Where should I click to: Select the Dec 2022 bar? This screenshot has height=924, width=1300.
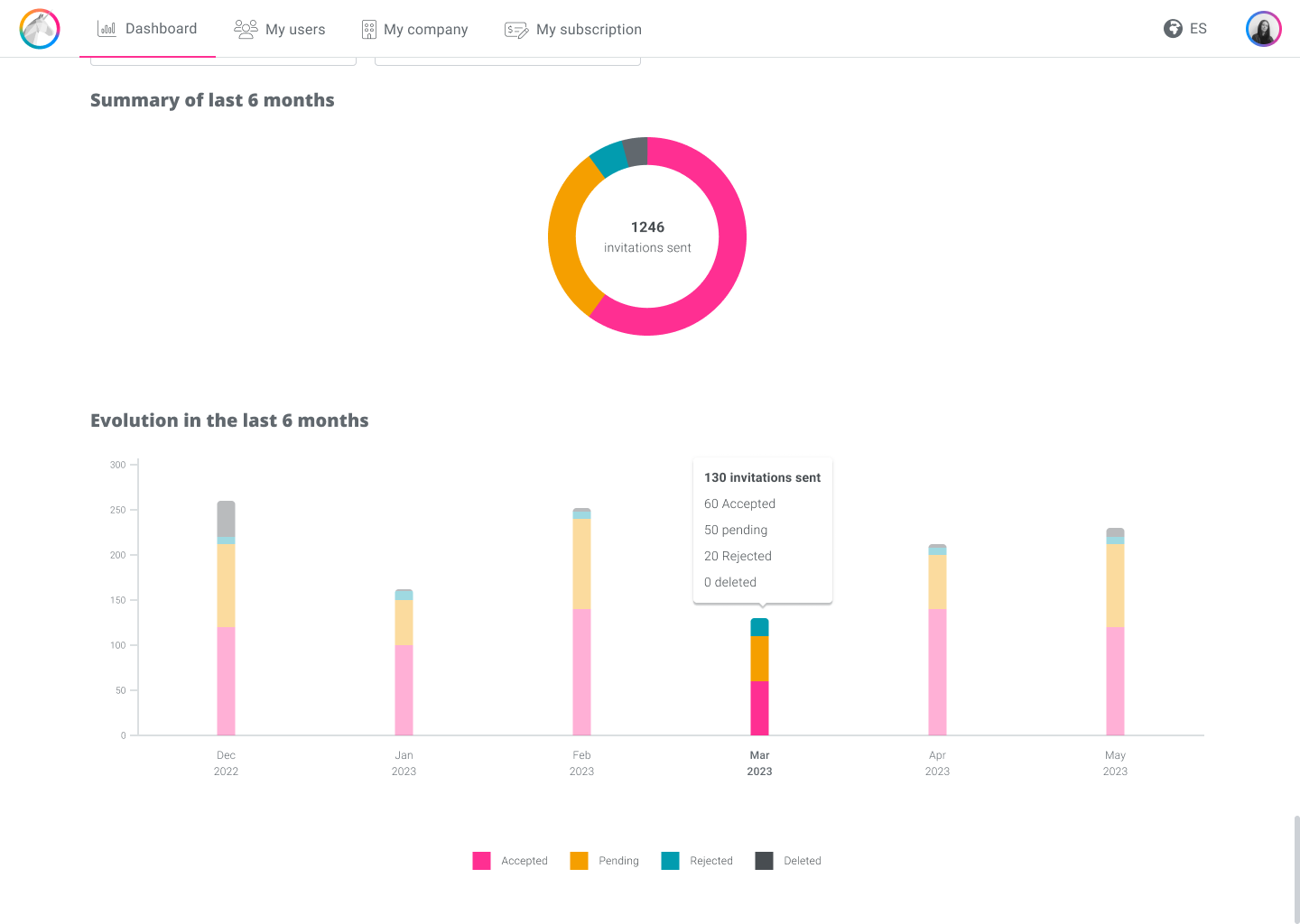point(226,618)
